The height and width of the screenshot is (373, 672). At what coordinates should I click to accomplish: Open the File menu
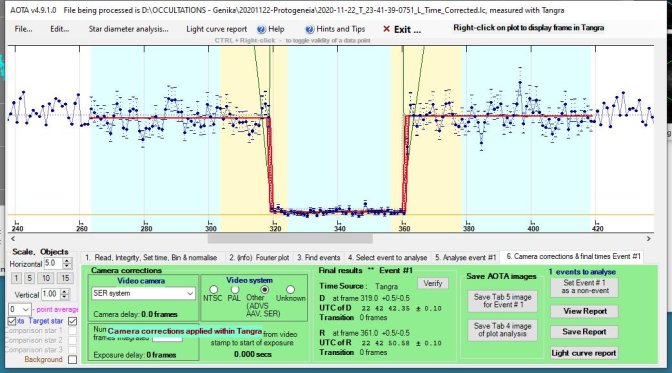point(23,29)
